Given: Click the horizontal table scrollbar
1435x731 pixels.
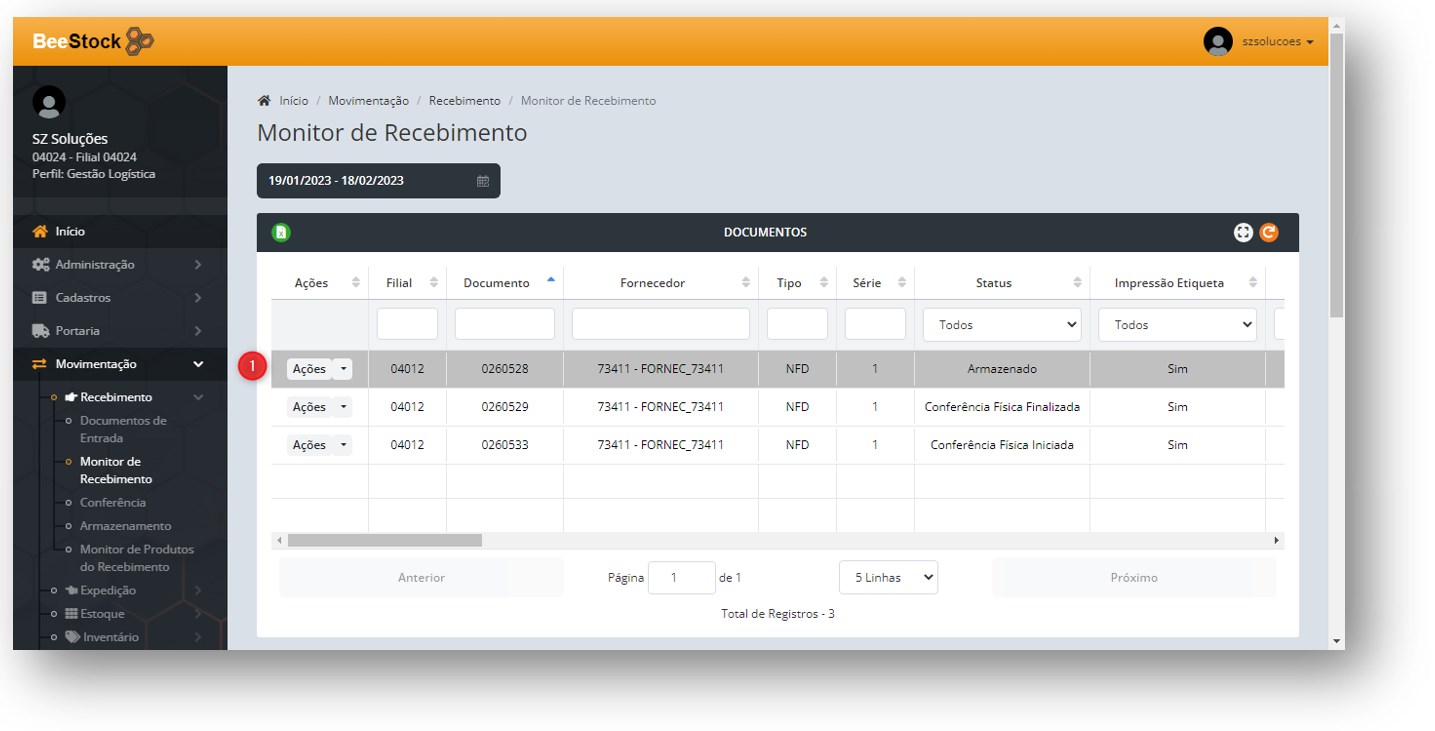Looking at the screenshot, I should [384, 540].
